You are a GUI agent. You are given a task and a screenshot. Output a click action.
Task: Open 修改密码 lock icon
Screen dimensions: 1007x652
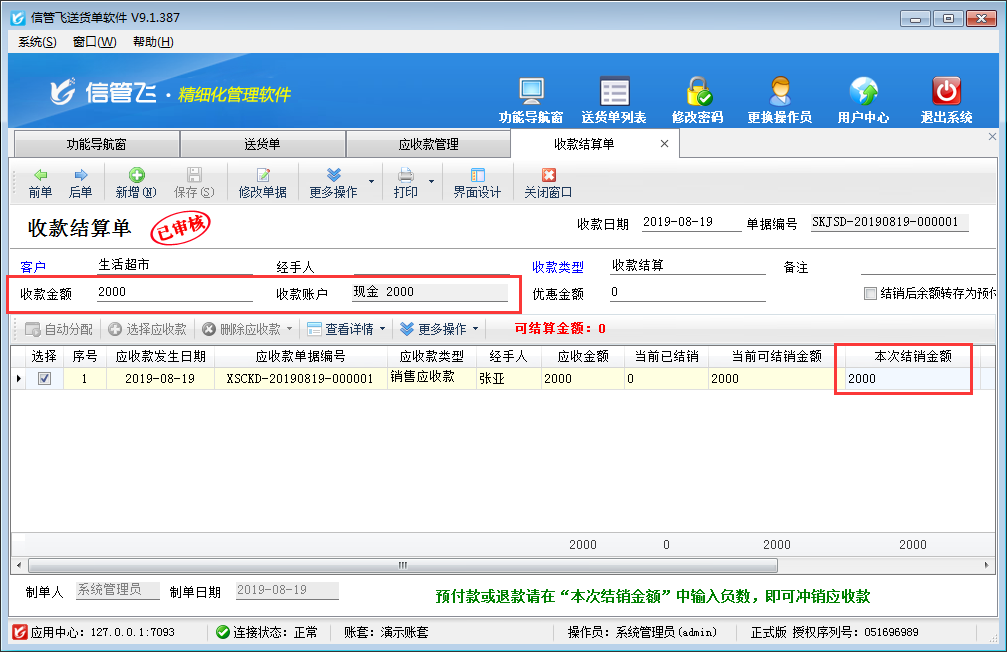698,93
